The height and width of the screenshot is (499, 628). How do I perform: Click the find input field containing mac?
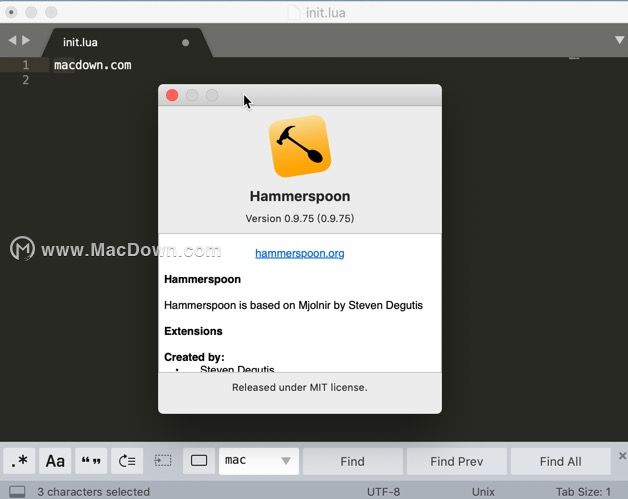pos(259,461)
